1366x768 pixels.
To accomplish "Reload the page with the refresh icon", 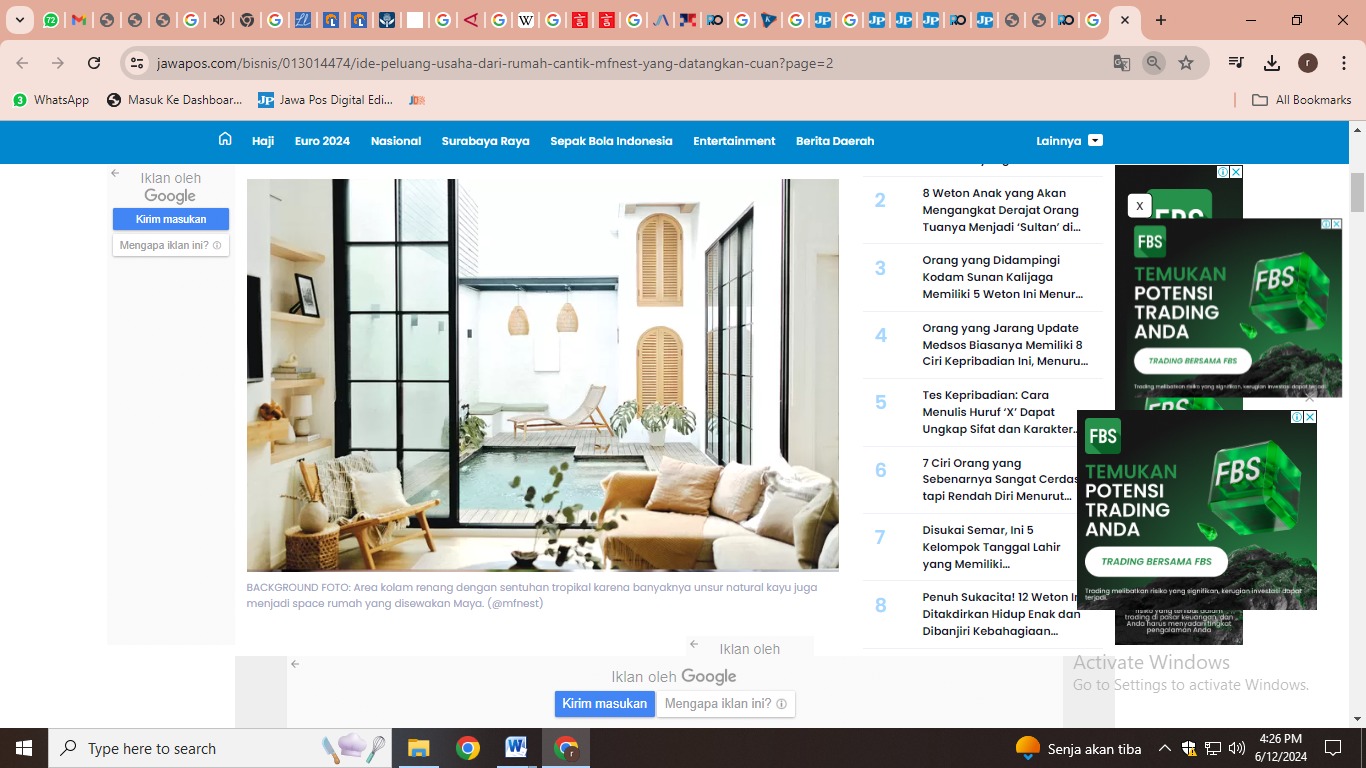I will (94, 63).
